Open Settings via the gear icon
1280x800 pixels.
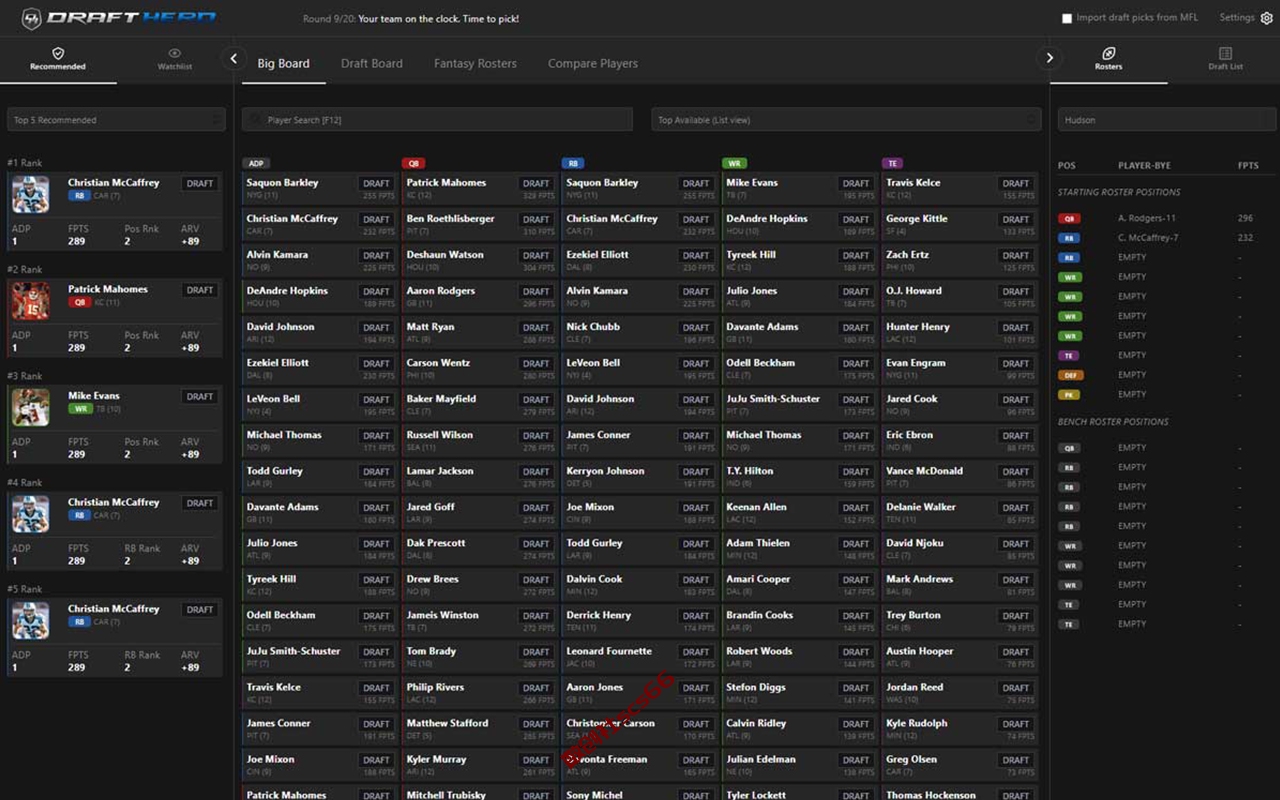coord(1266,18)
